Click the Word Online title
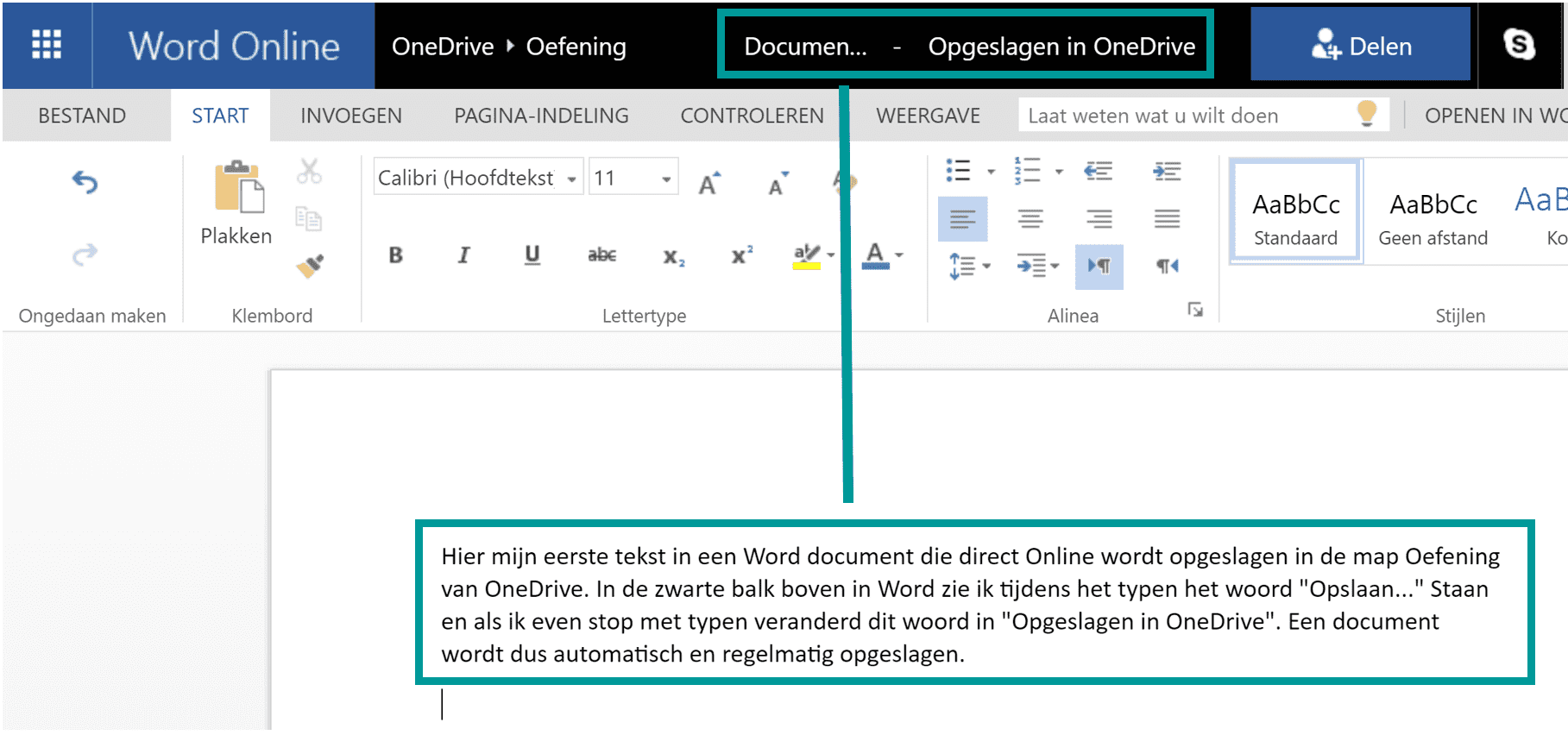1568x735 pixels. [x=234, y=46]
